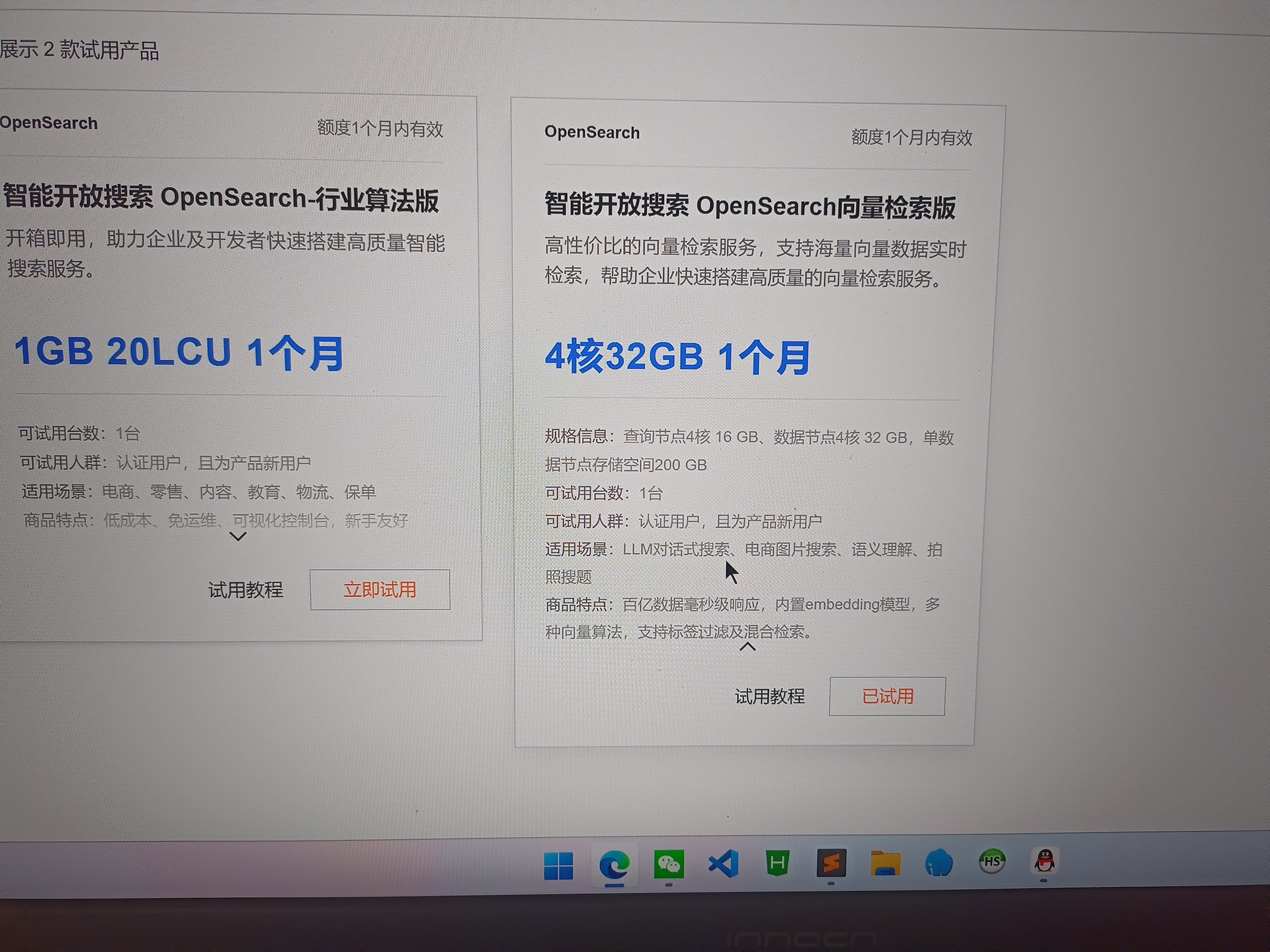Open WeChat from the taskbar
This screenshot has width=1270, height=952.
[669, 864]
